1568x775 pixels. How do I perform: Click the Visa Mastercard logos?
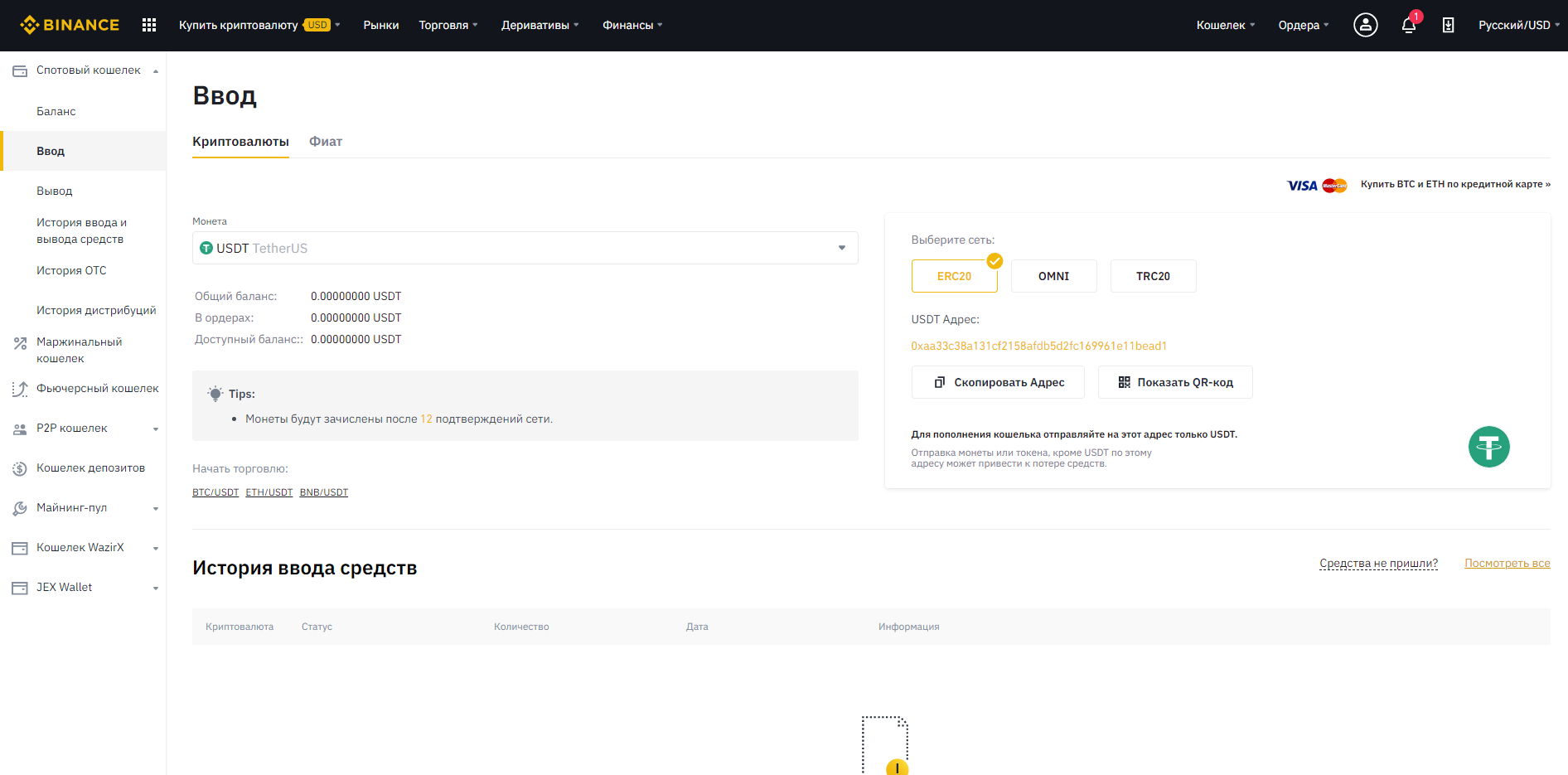point(1317,185)
